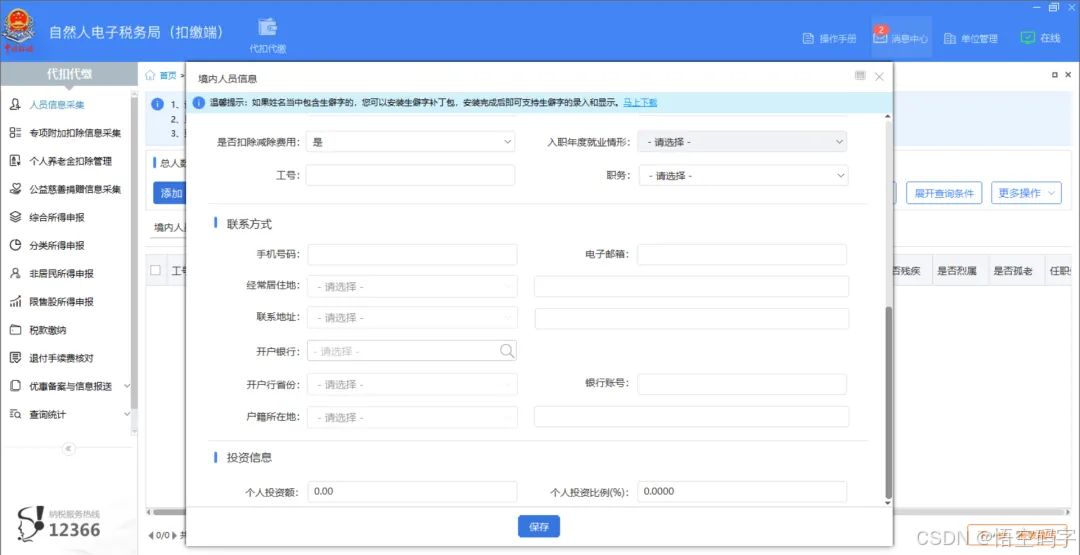Click the info icon beside 温馨提示
Screen dimensions: 1080x555
(199, 103)
